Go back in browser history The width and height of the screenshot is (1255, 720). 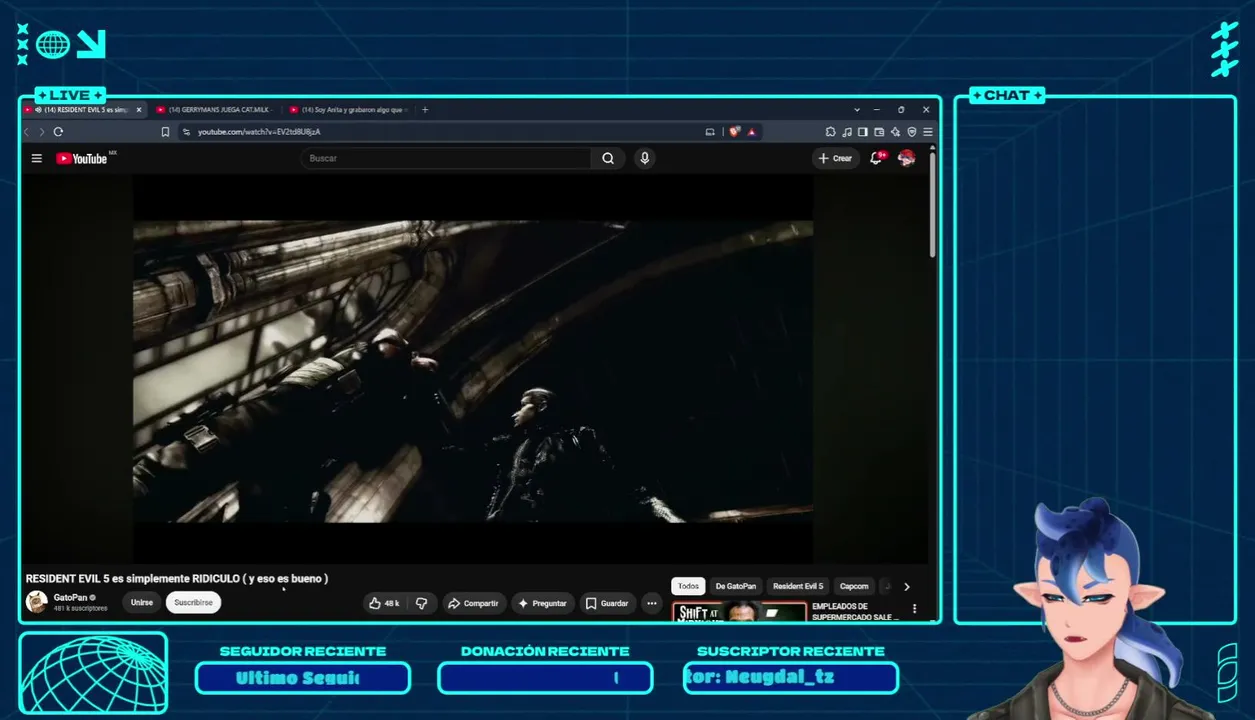pyautogui.click(x=27, y=131)
